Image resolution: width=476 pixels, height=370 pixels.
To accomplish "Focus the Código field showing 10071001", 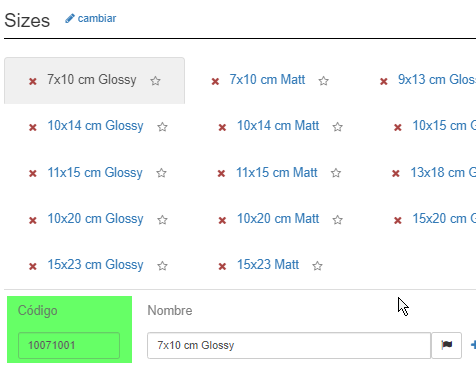I will tap(69, 345).
